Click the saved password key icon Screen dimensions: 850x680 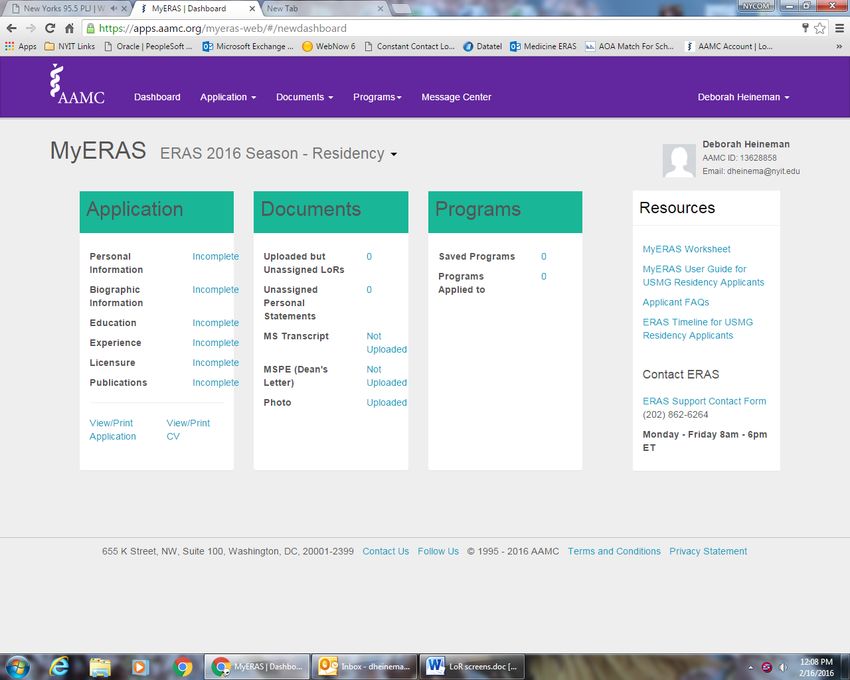(805, 28)
